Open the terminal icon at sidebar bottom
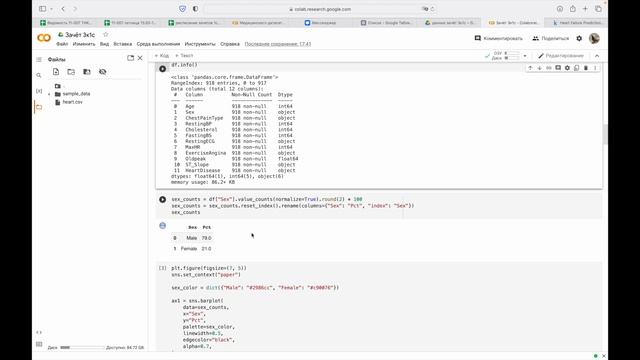640x360 pixels. [39, 344]
